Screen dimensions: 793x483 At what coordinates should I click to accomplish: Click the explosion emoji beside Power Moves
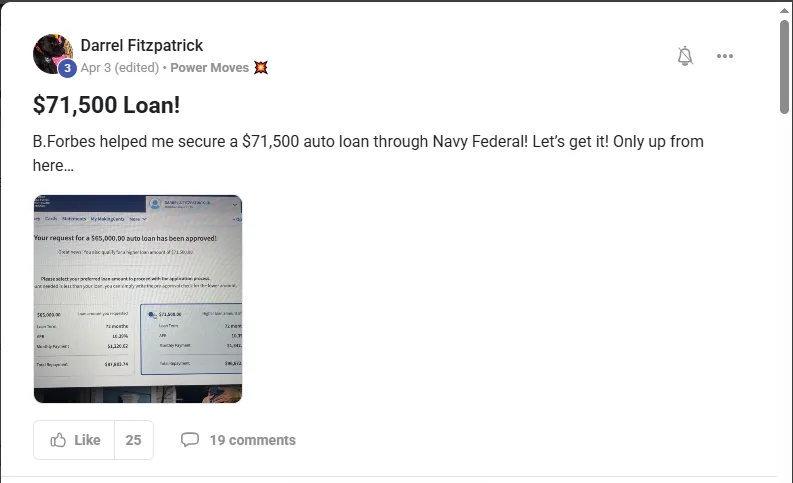261,68
